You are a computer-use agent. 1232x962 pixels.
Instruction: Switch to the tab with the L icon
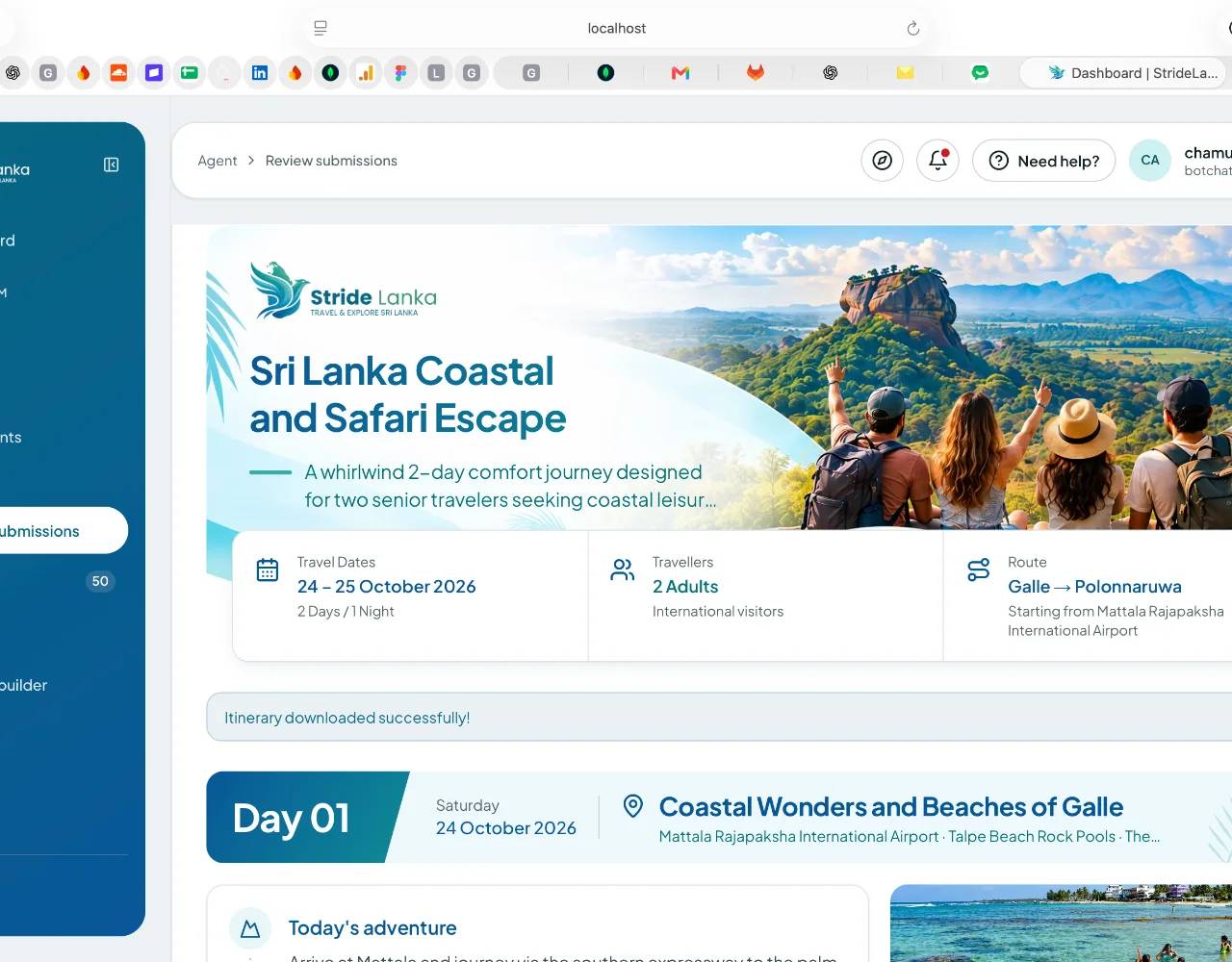(x=436, y=73)
